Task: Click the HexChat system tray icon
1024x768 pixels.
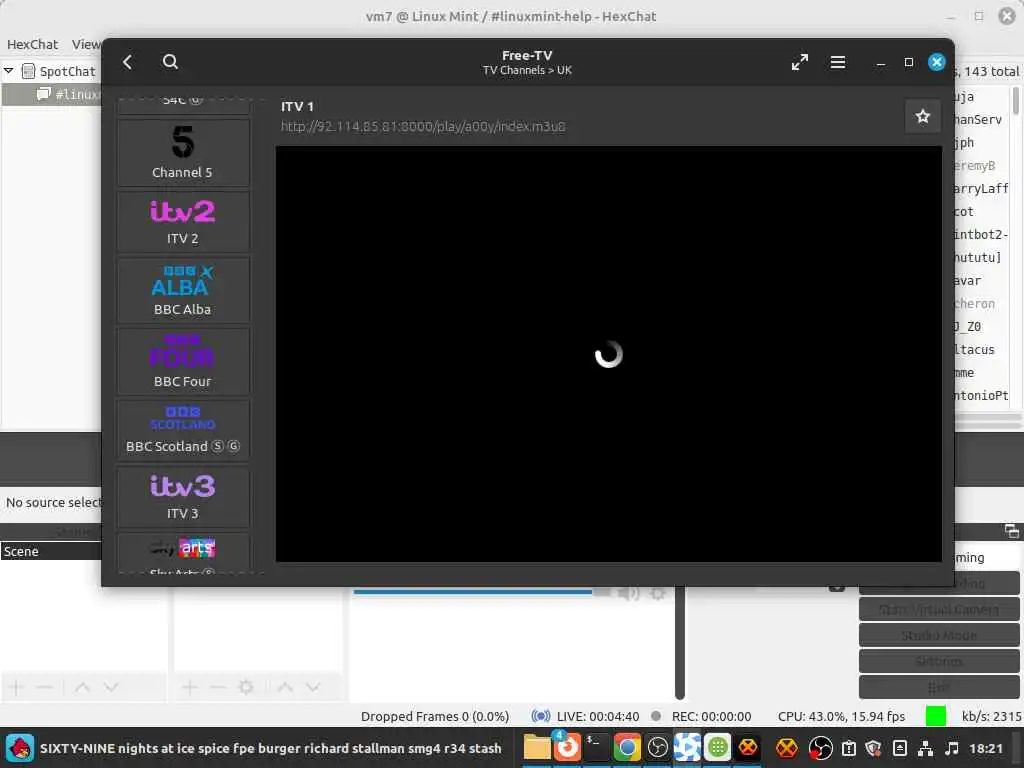Action: (x=786, y=748)
